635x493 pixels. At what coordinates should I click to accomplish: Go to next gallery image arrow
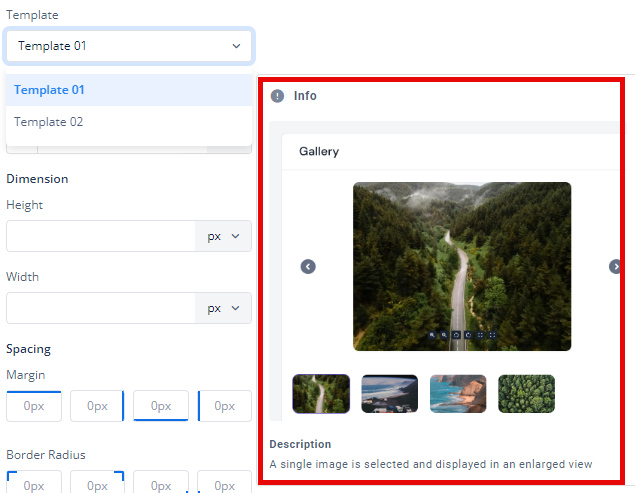pos(615,267)
